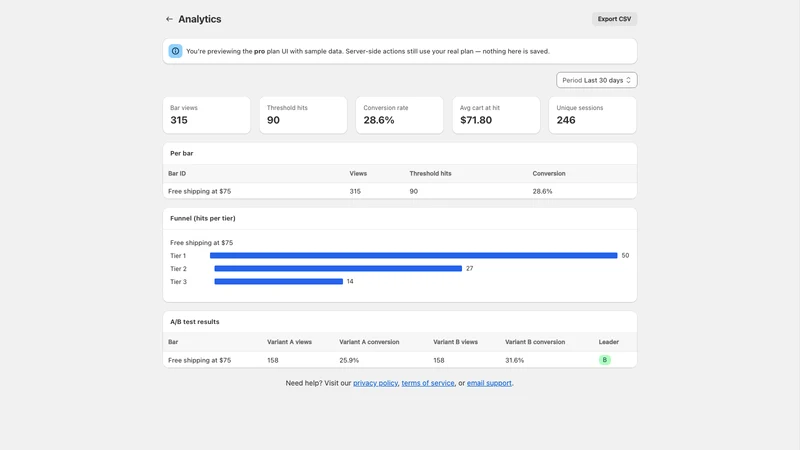Click the green B leader badge
This screenshot has height=450, width=800.
(605, 360)
